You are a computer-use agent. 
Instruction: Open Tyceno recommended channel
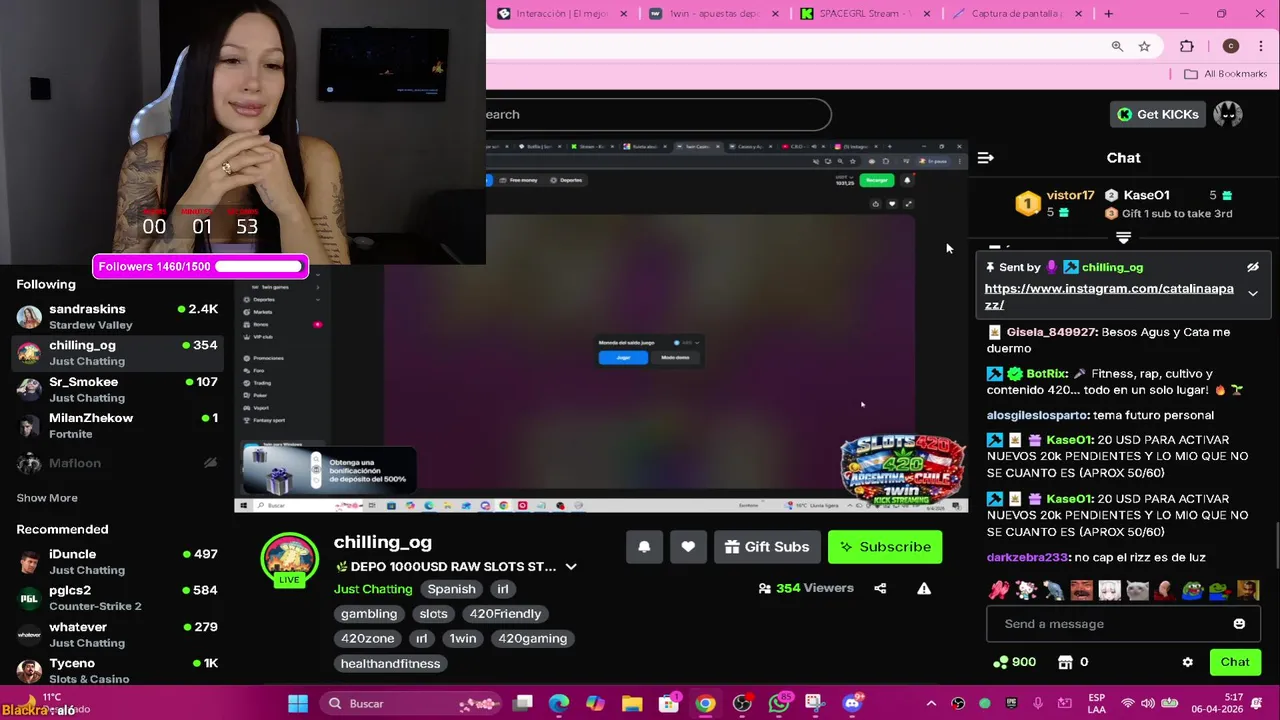(120, 671)
